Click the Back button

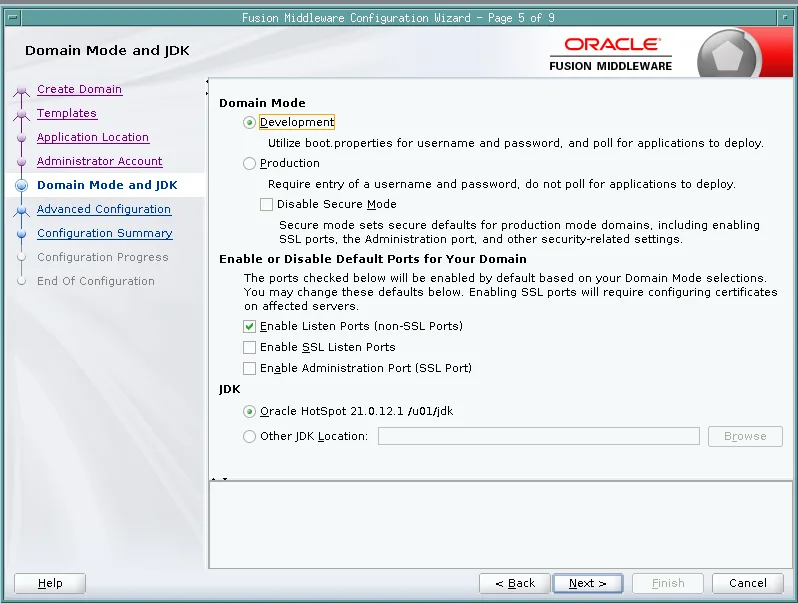[515, 583]
